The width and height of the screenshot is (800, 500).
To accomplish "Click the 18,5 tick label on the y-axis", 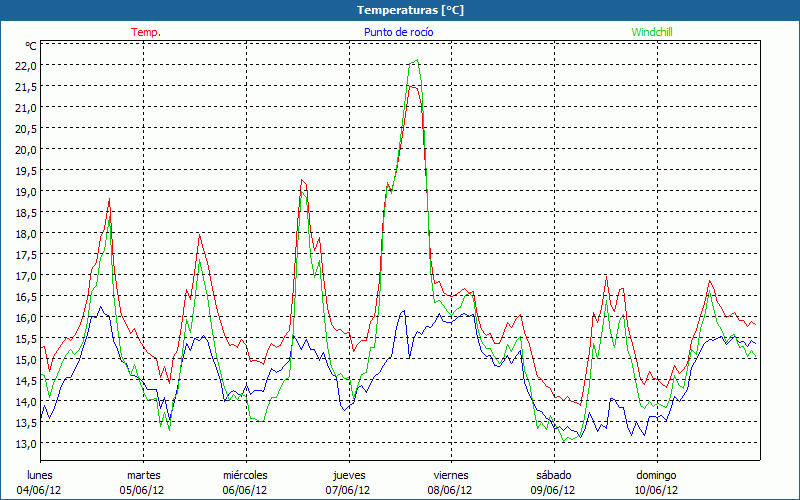I will click(x=26, y=212).
